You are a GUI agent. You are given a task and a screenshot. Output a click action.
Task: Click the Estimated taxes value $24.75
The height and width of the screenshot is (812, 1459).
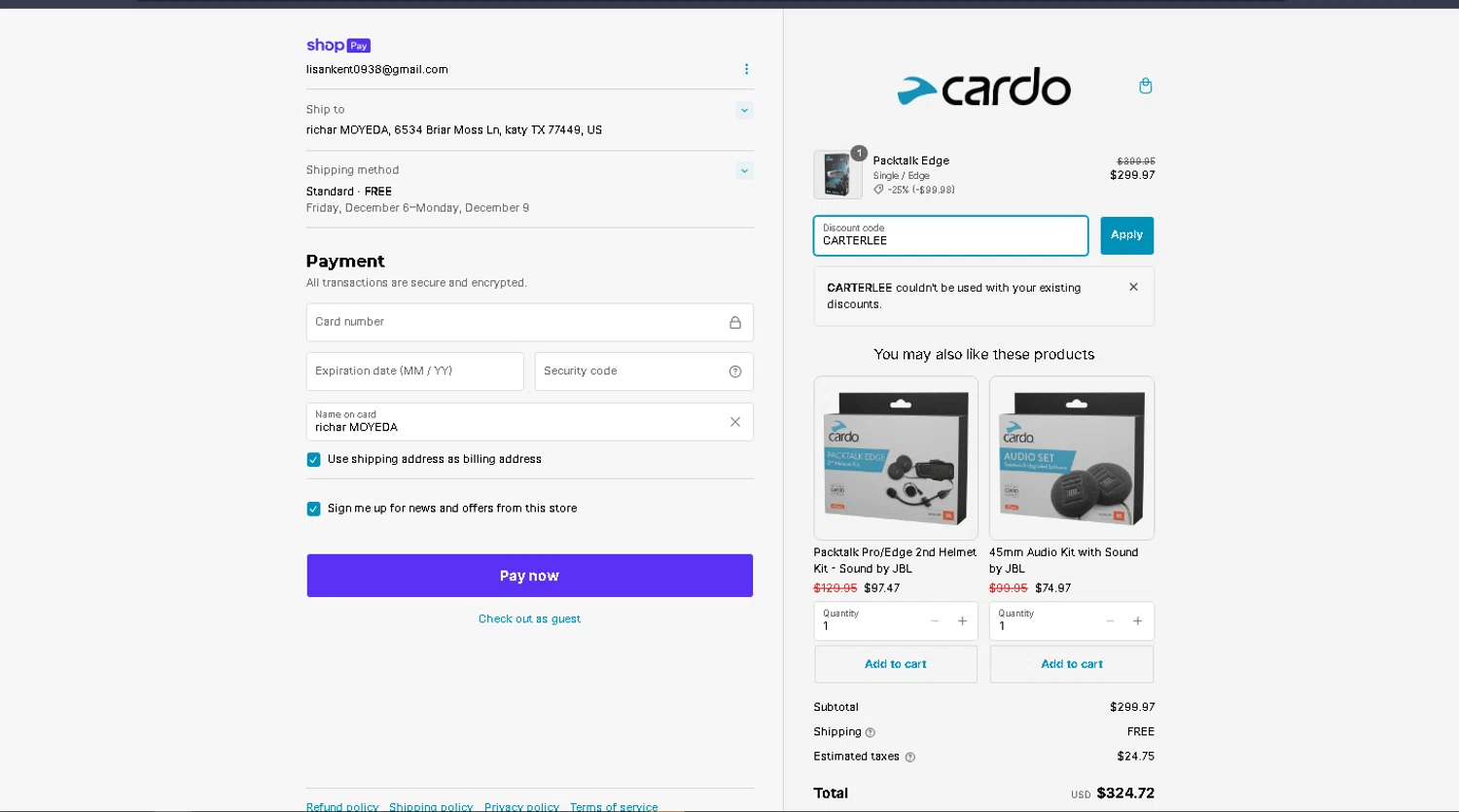click(1136, 757)
